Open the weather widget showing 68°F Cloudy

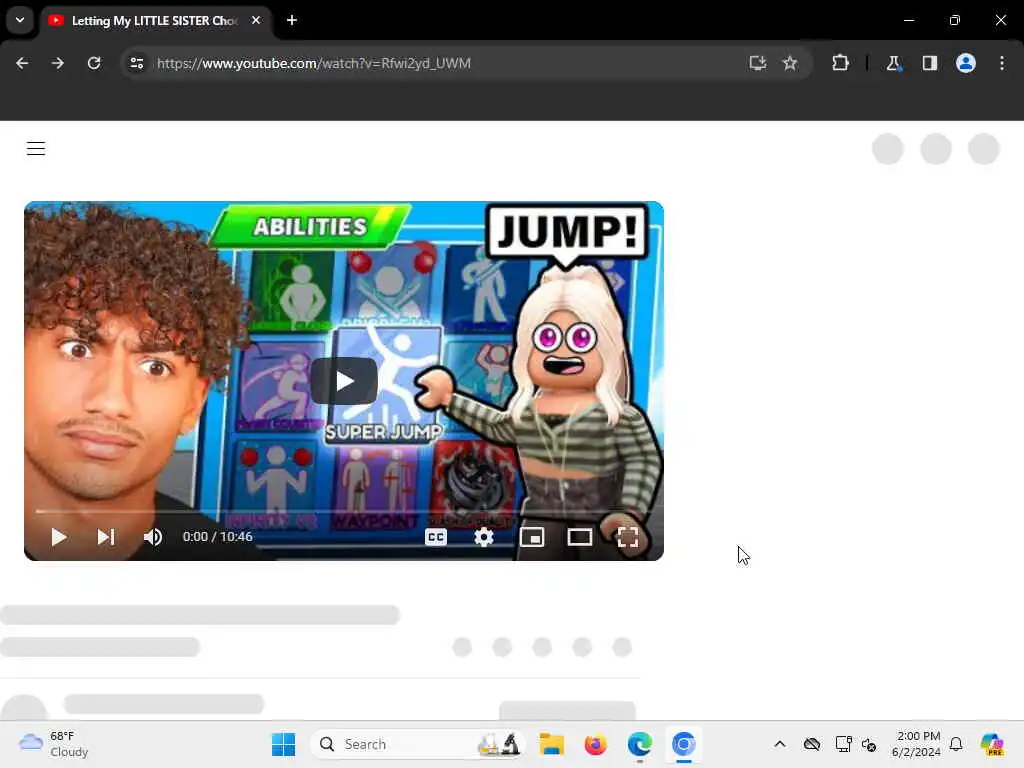pos(54,744)
